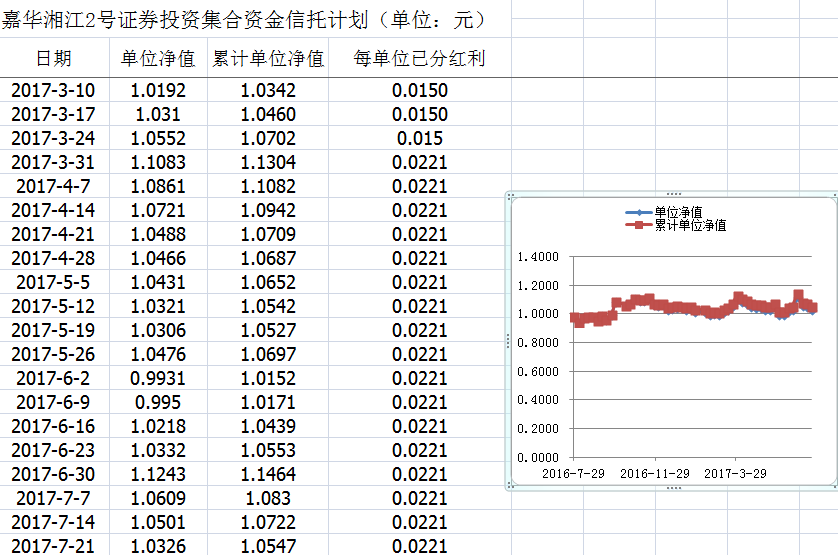Viewport: 838px width, 555px height.
Task: Click the 每单位已分红利 header cell
Action: [x=419, y=59]
